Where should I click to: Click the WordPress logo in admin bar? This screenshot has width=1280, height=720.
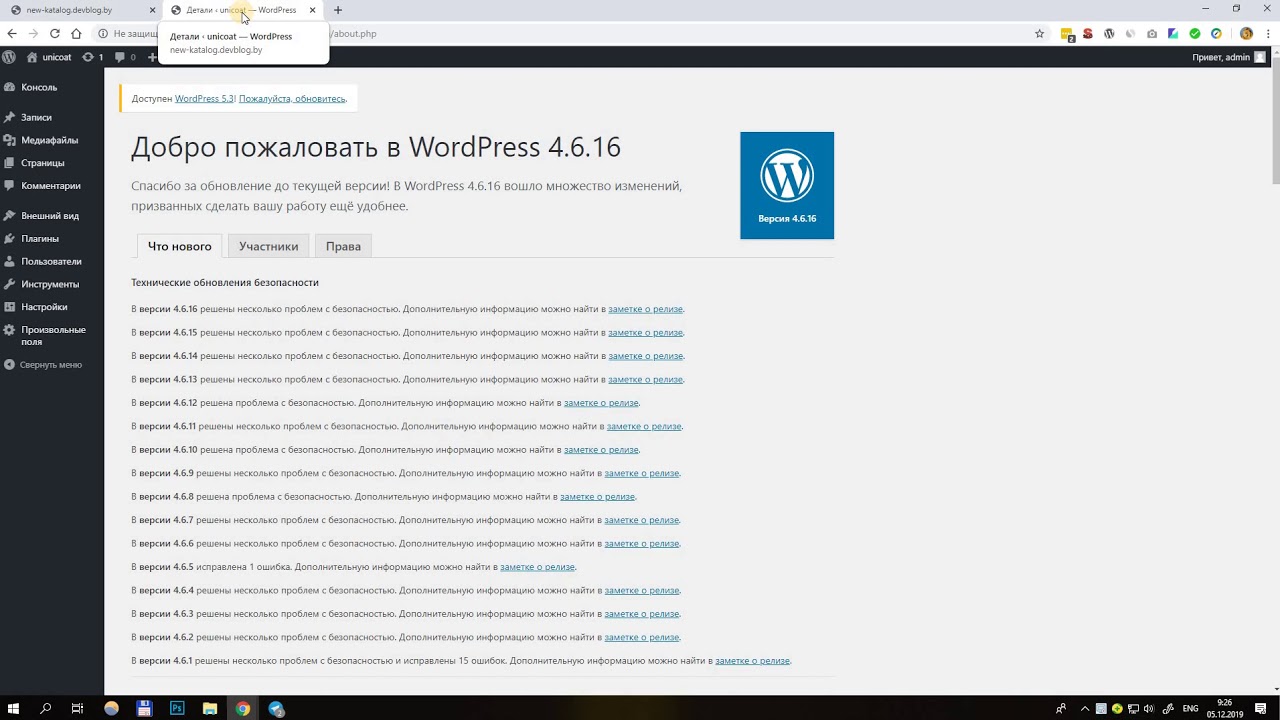(9, 57)
